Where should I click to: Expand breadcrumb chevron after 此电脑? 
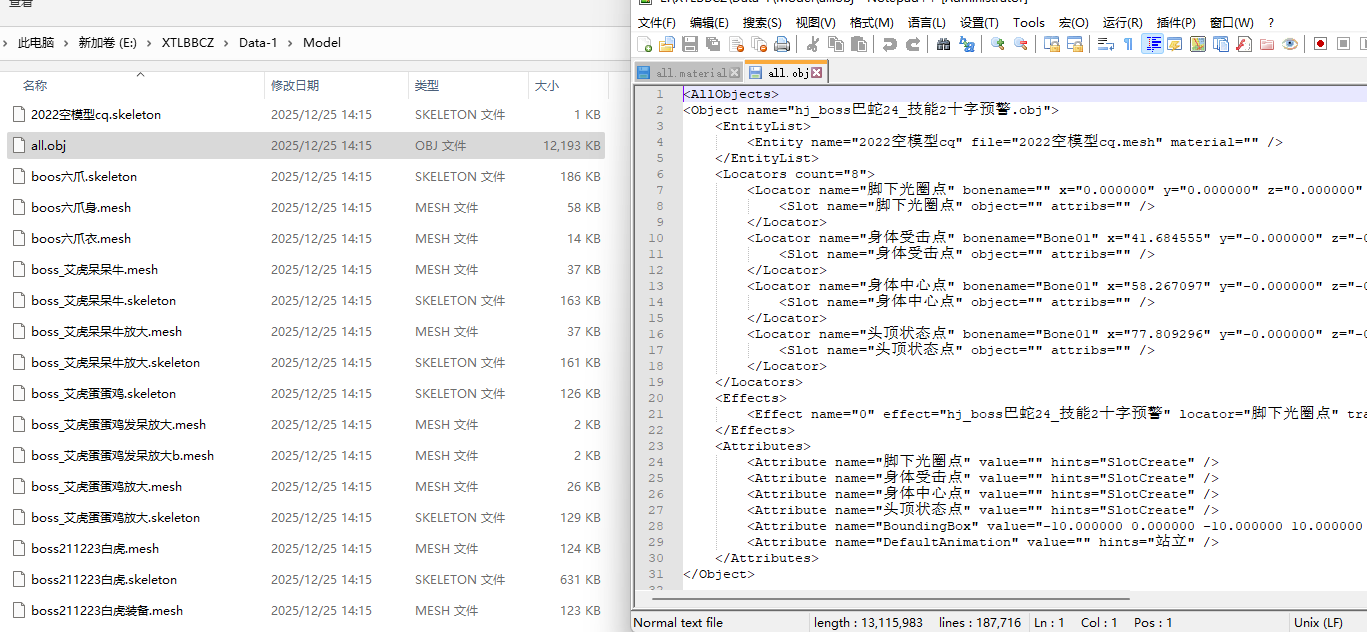(66, 42)
